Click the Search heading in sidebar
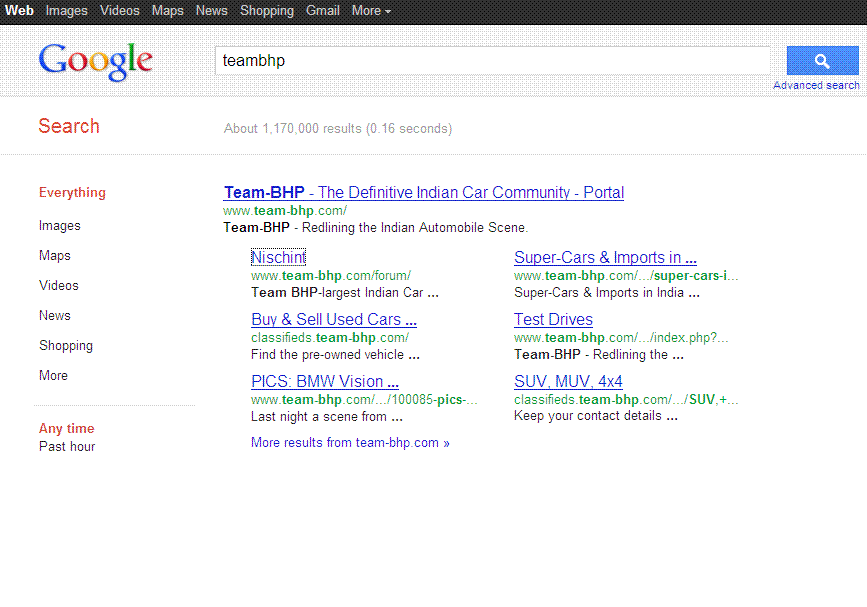This screenshot has width=867, height=607. 69,126
